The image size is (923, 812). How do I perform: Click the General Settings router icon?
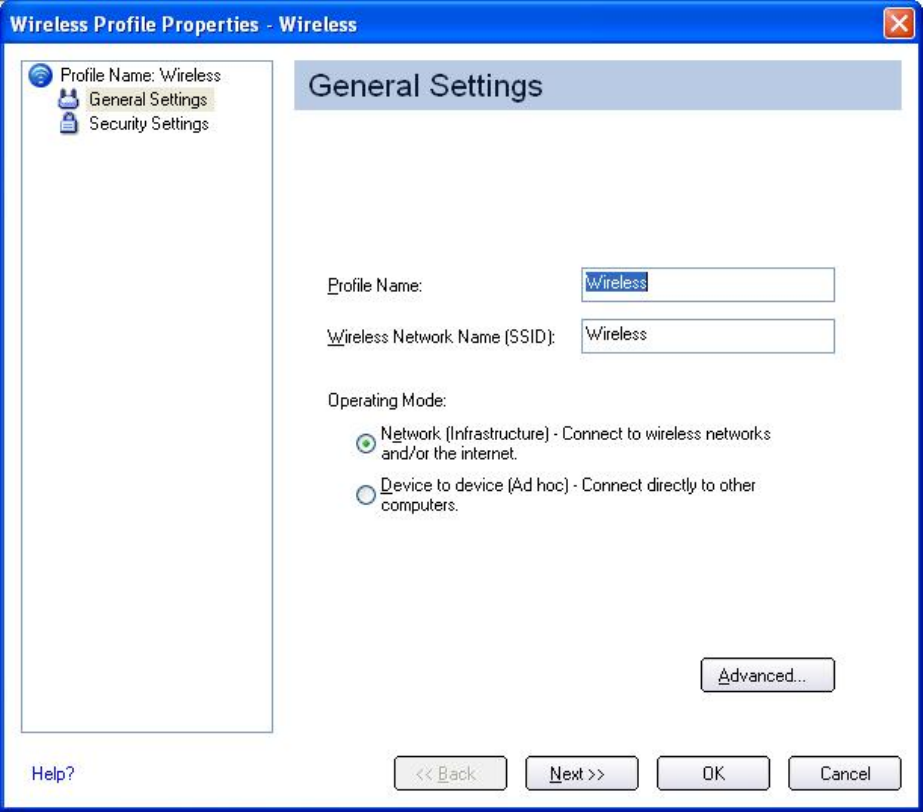[x=68, y=99]
